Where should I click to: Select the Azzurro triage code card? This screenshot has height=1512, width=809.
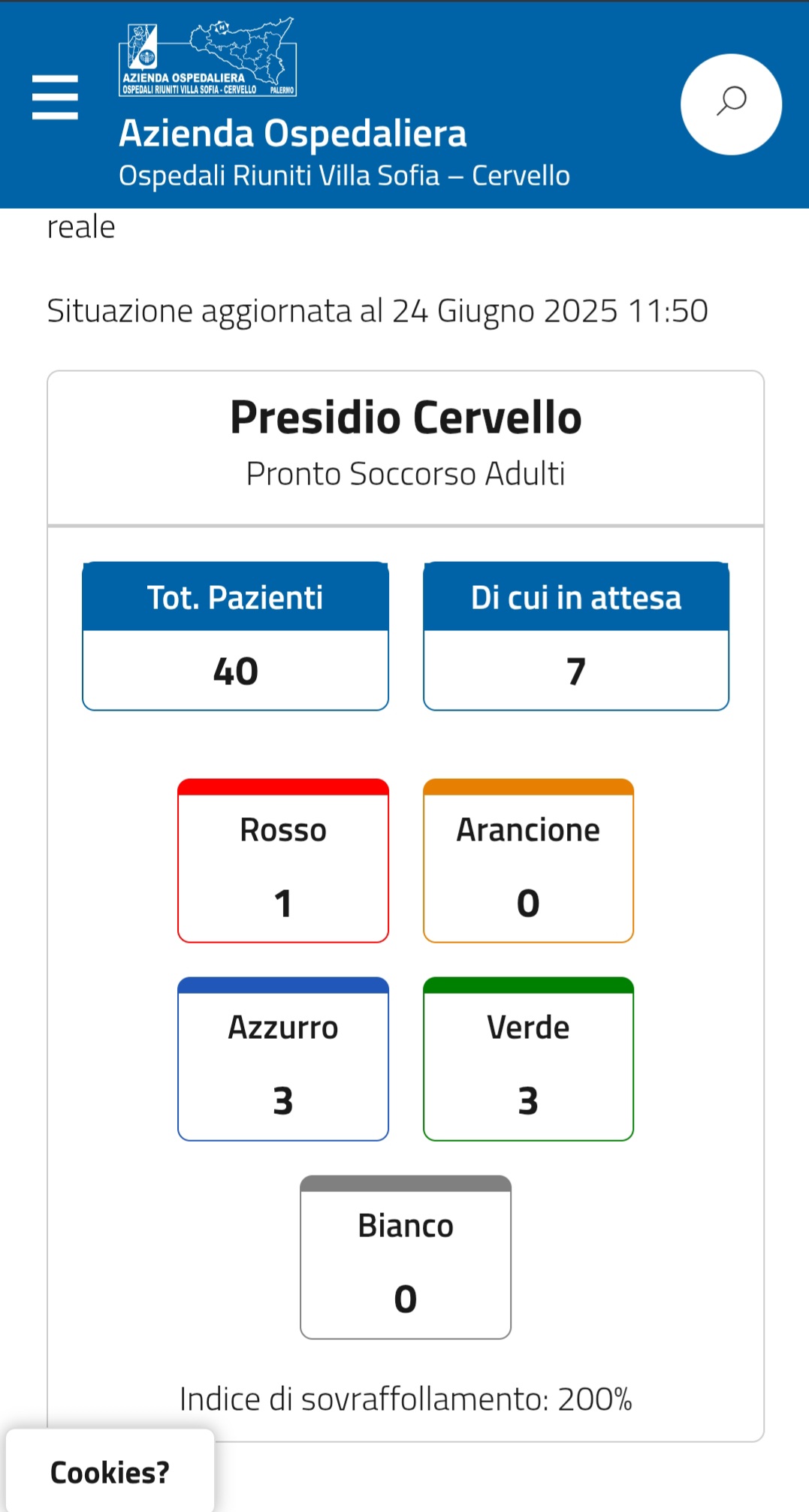point(283,1059)
